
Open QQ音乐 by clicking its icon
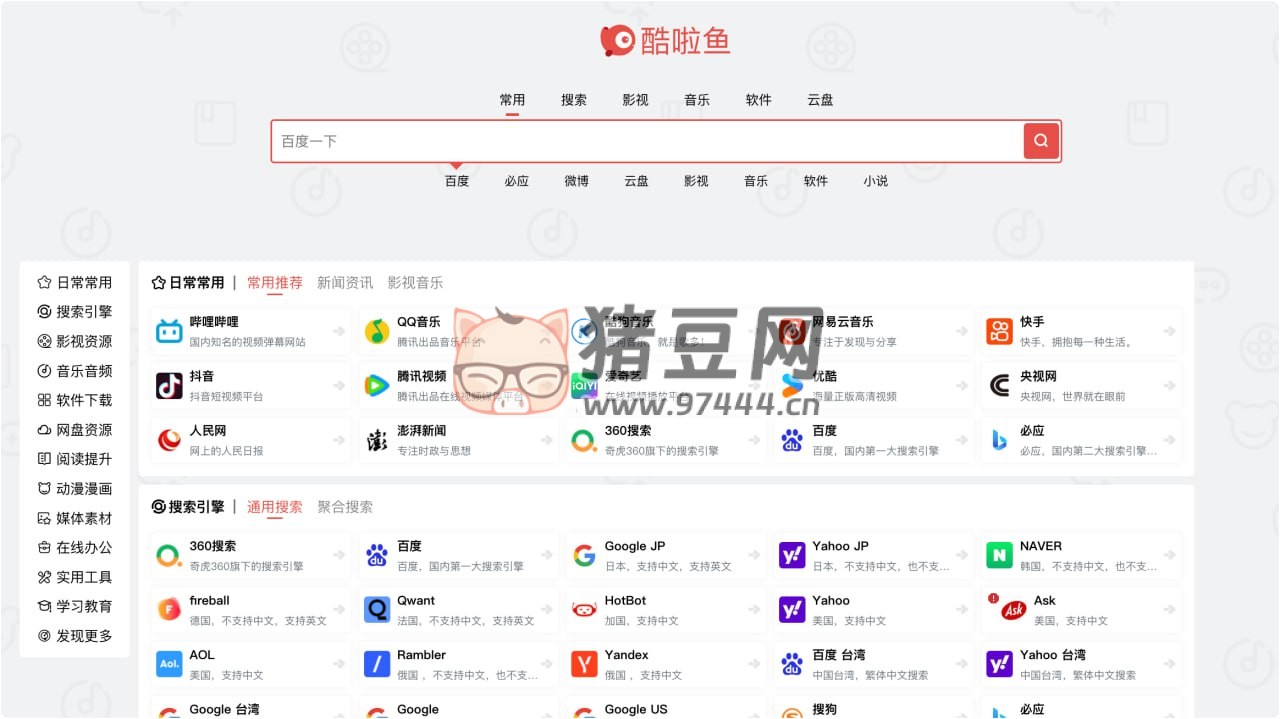pos(376,331)
